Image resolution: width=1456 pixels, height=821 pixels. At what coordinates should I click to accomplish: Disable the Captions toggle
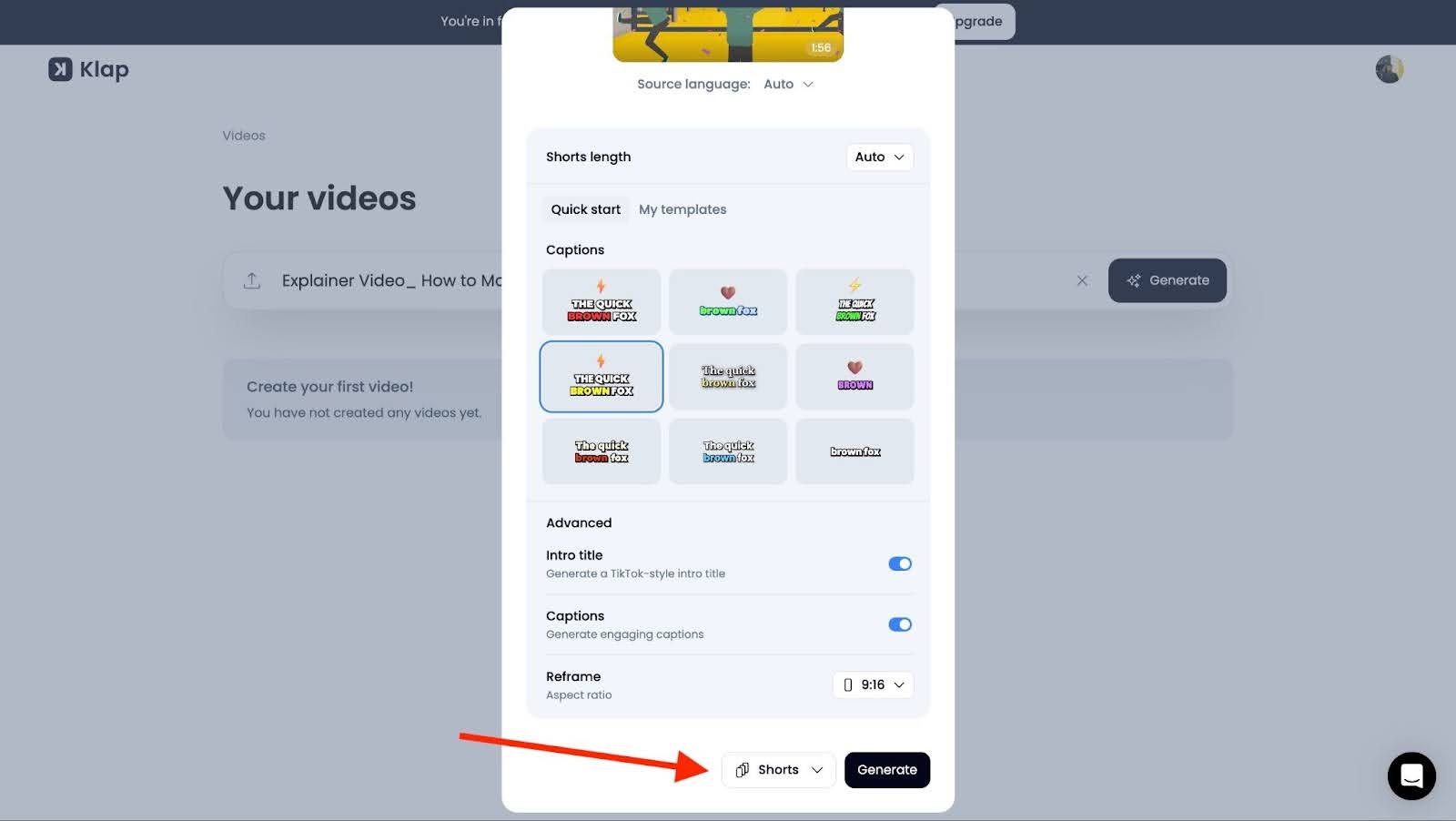[x=899, y=624]
